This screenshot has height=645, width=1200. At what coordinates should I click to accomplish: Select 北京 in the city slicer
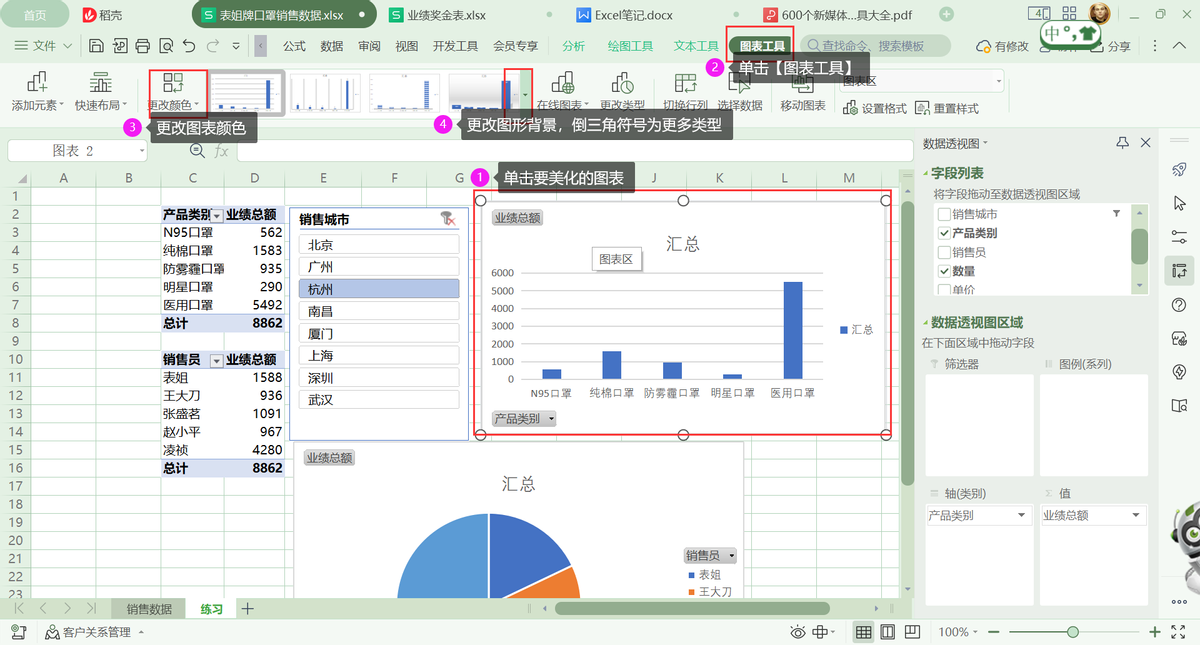coord(378,244)
